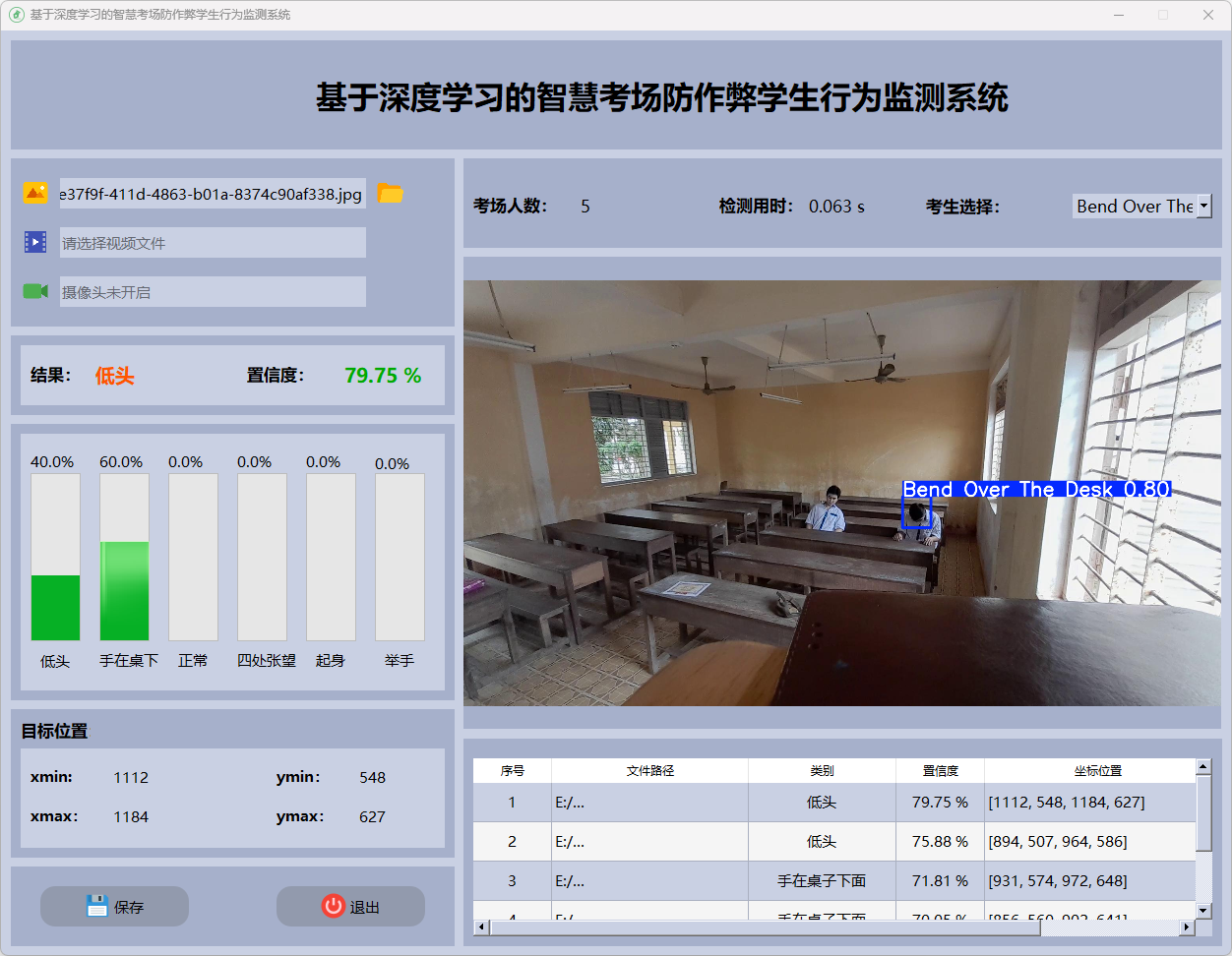
Task: Click the video file film icon
Action: click(35, 242)
